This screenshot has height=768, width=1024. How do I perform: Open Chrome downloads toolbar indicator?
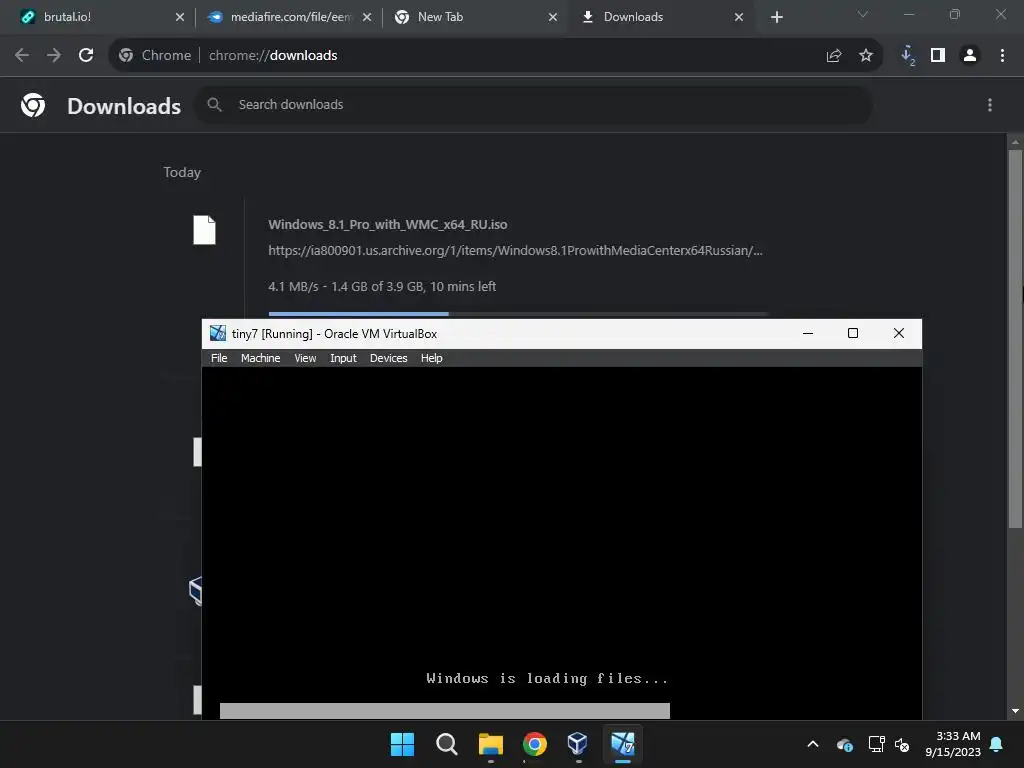(907, 56)
